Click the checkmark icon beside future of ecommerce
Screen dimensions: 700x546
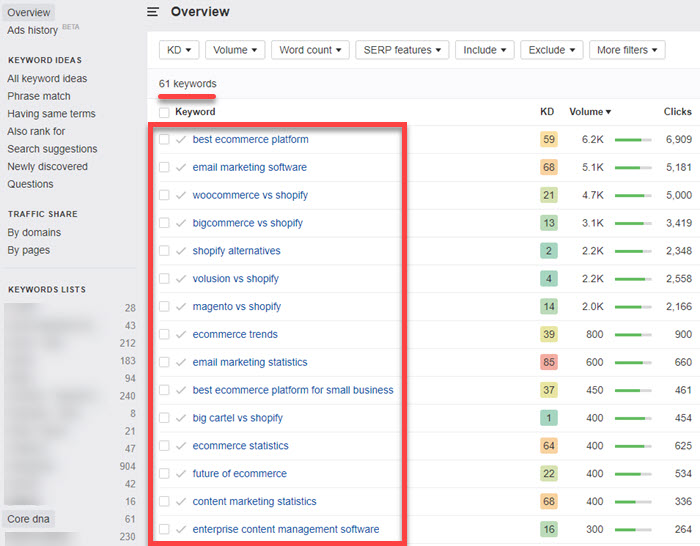point(181,474)
